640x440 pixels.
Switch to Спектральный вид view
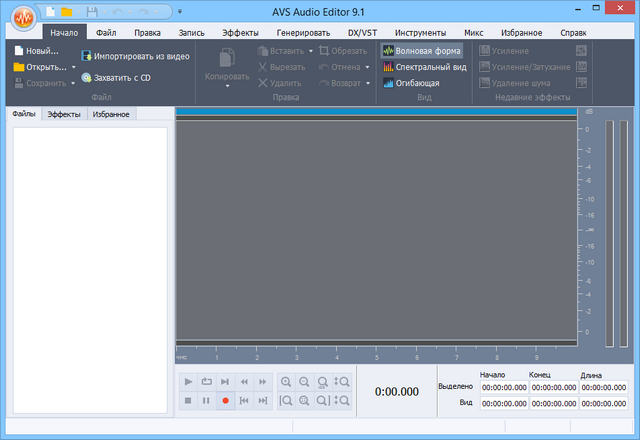[421, 67]
